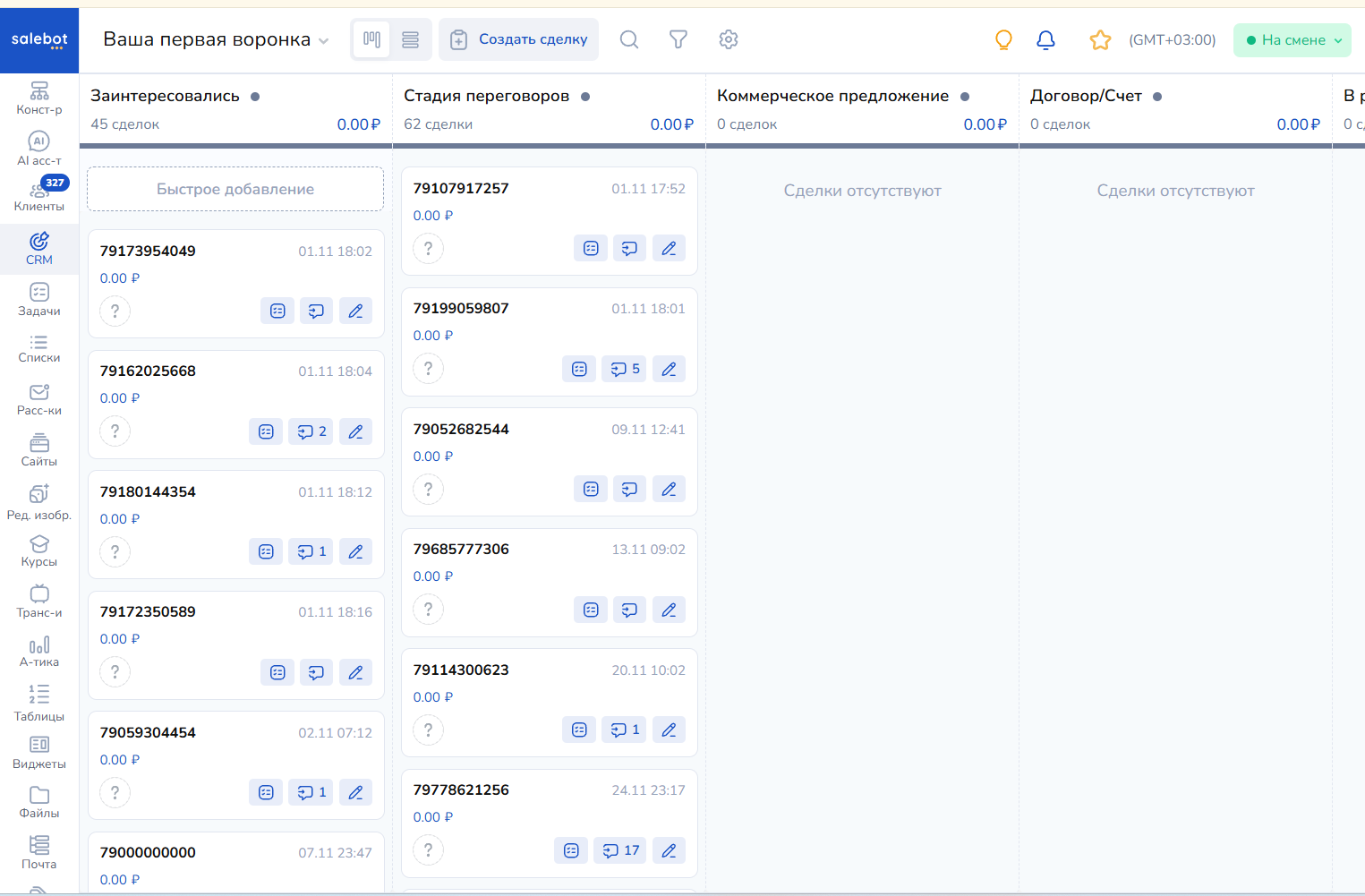The image size is (1365, 896).
Task: Open the deal filter funnel icon
Action: click(678, 39)
